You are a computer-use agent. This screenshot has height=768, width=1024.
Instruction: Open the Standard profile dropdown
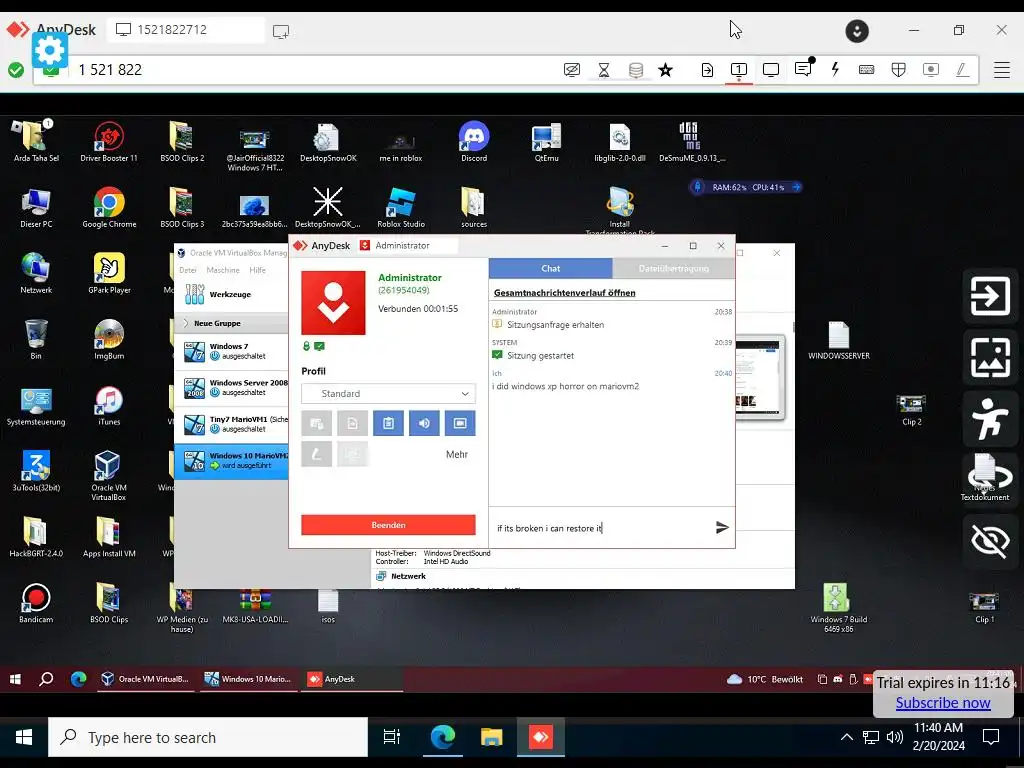389,393
